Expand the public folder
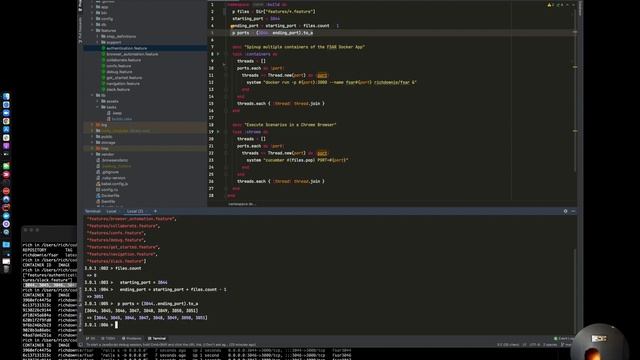The height and width of the screenshot is (360, 640). (93, 137)
